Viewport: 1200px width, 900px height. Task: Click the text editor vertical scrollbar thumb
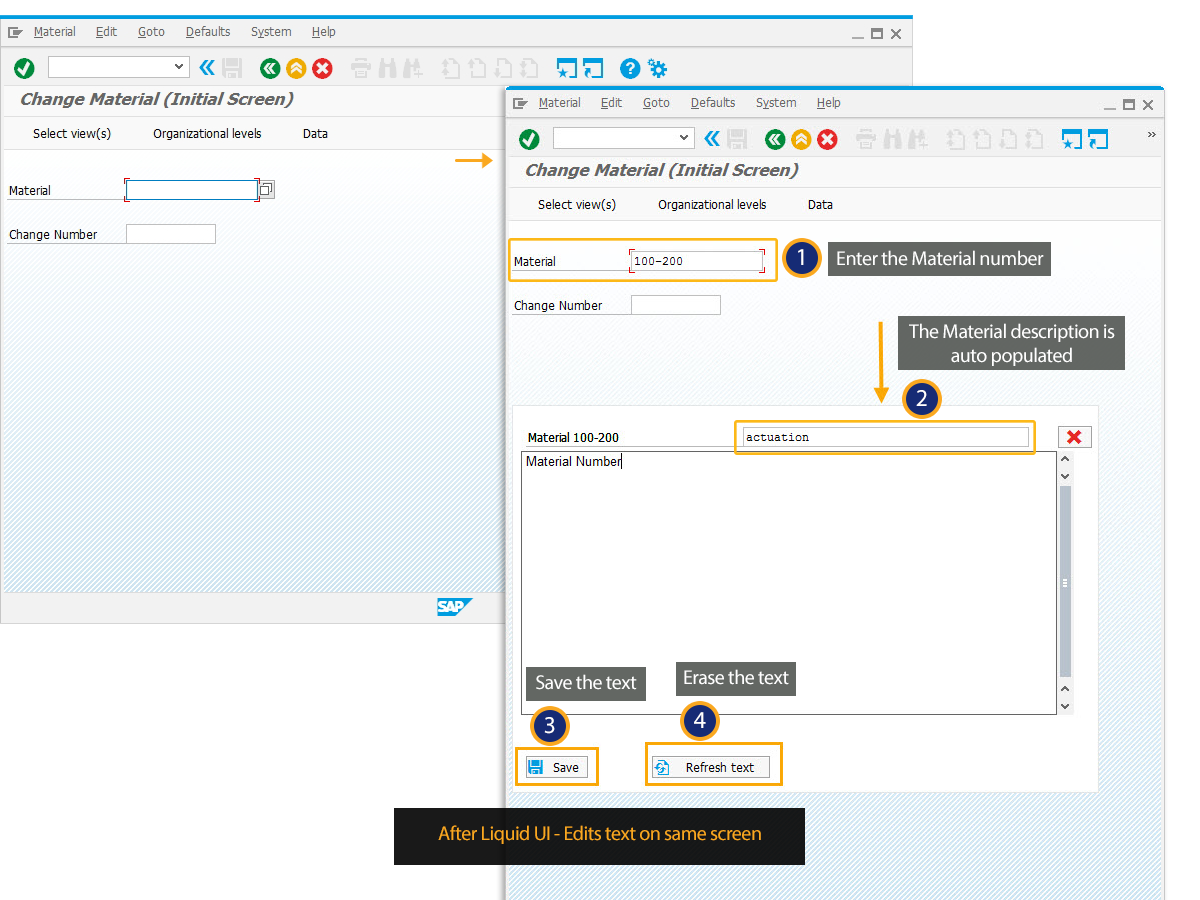1065,582
